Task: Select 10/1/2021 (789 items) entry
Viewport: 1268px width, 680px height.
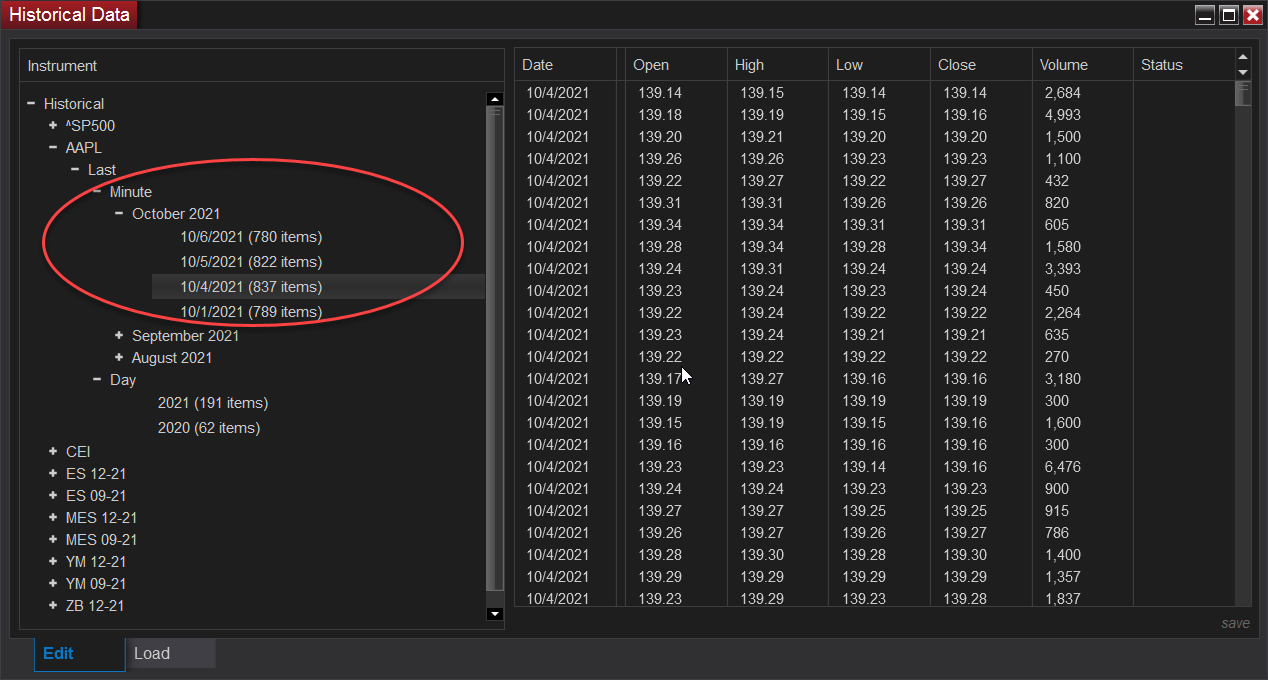Action: tap(251, 312)
